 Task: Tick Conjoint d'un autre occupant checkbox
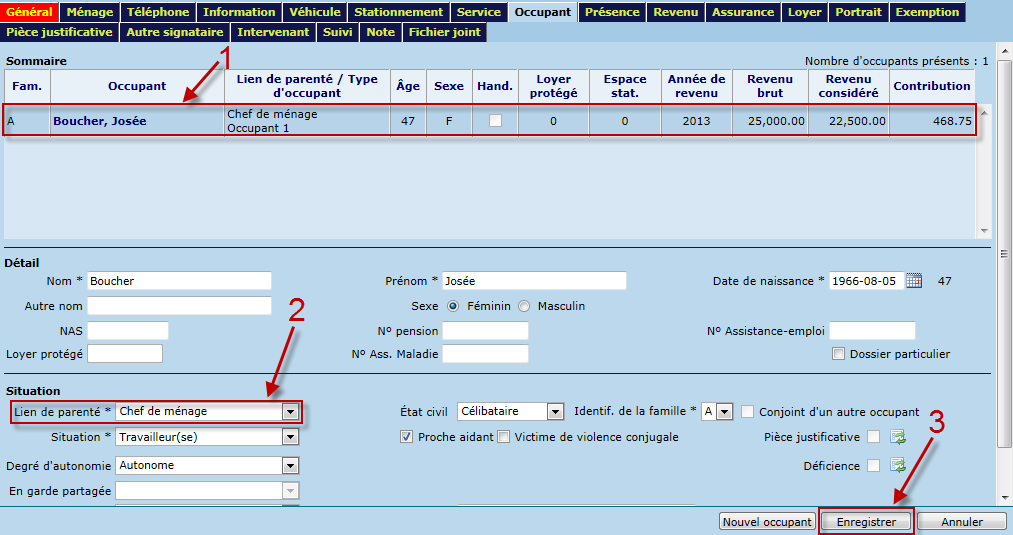[x=747, y=412]
